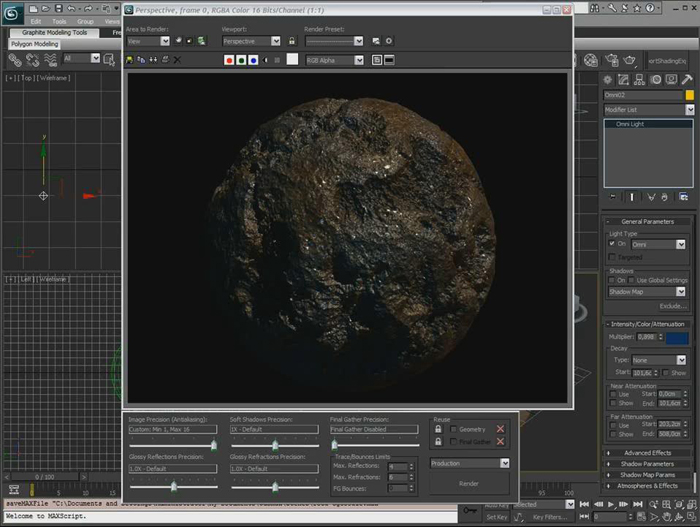700x527 pixels.
Task: Click the Set Key button
Action: tap(496, 517)
